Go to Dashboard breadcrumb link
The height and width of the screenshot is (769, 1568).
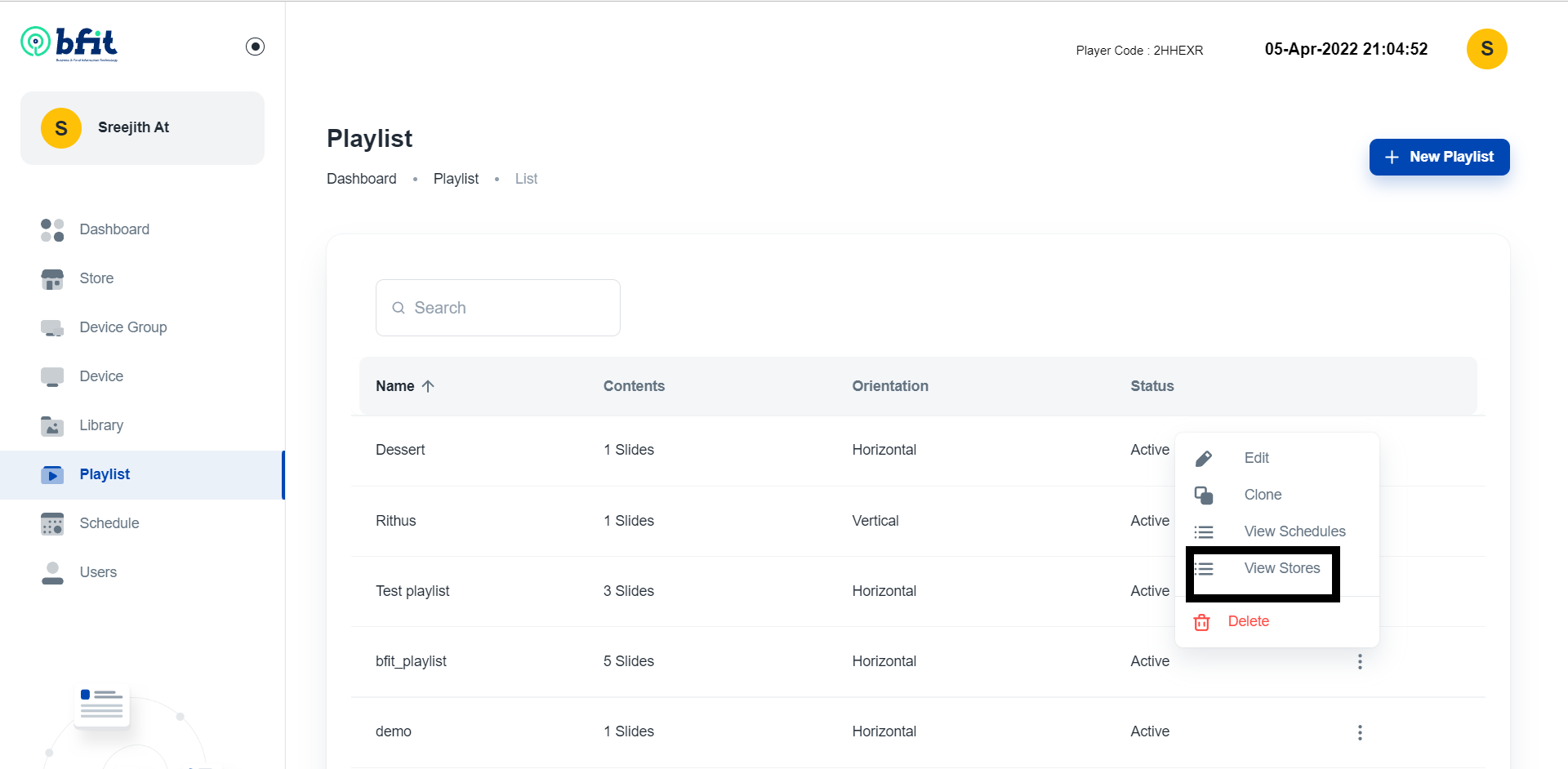coord(362,179)
